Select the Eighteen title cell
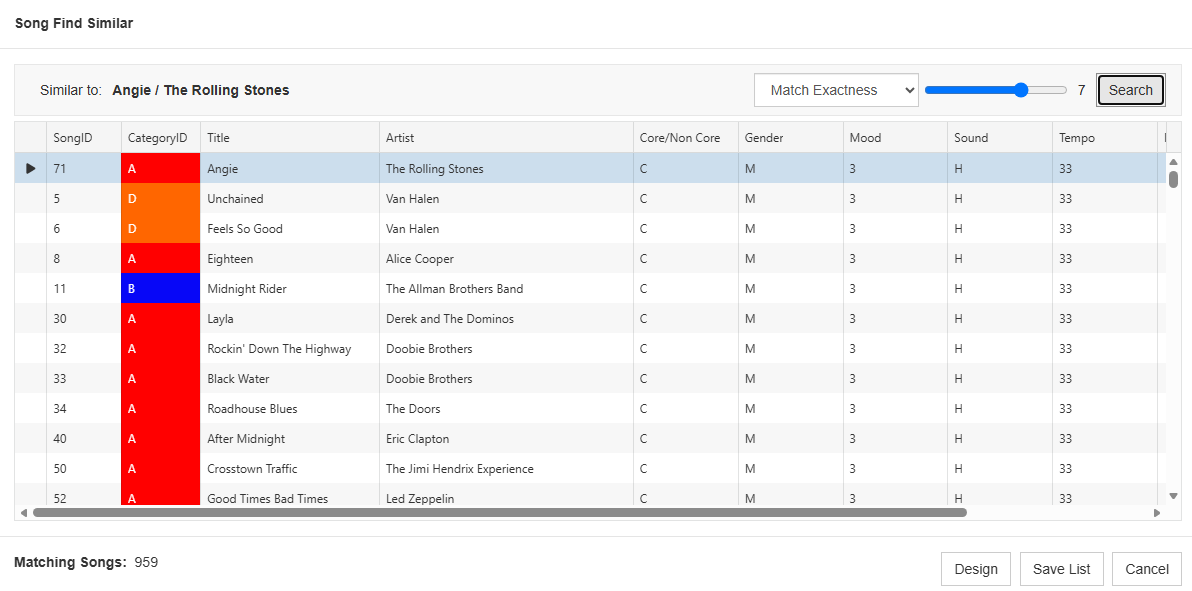This screenshot has width=1192, height=591. (290, 259)
